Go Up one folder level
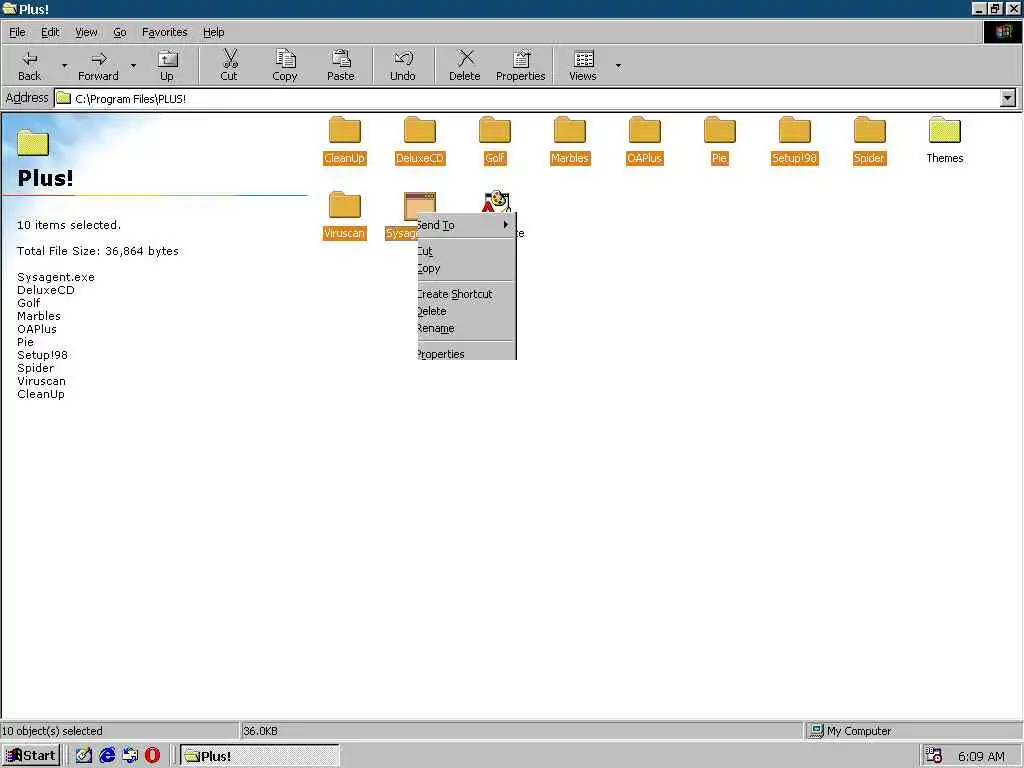Screen dimensions: 1024x768 [167, 65]
